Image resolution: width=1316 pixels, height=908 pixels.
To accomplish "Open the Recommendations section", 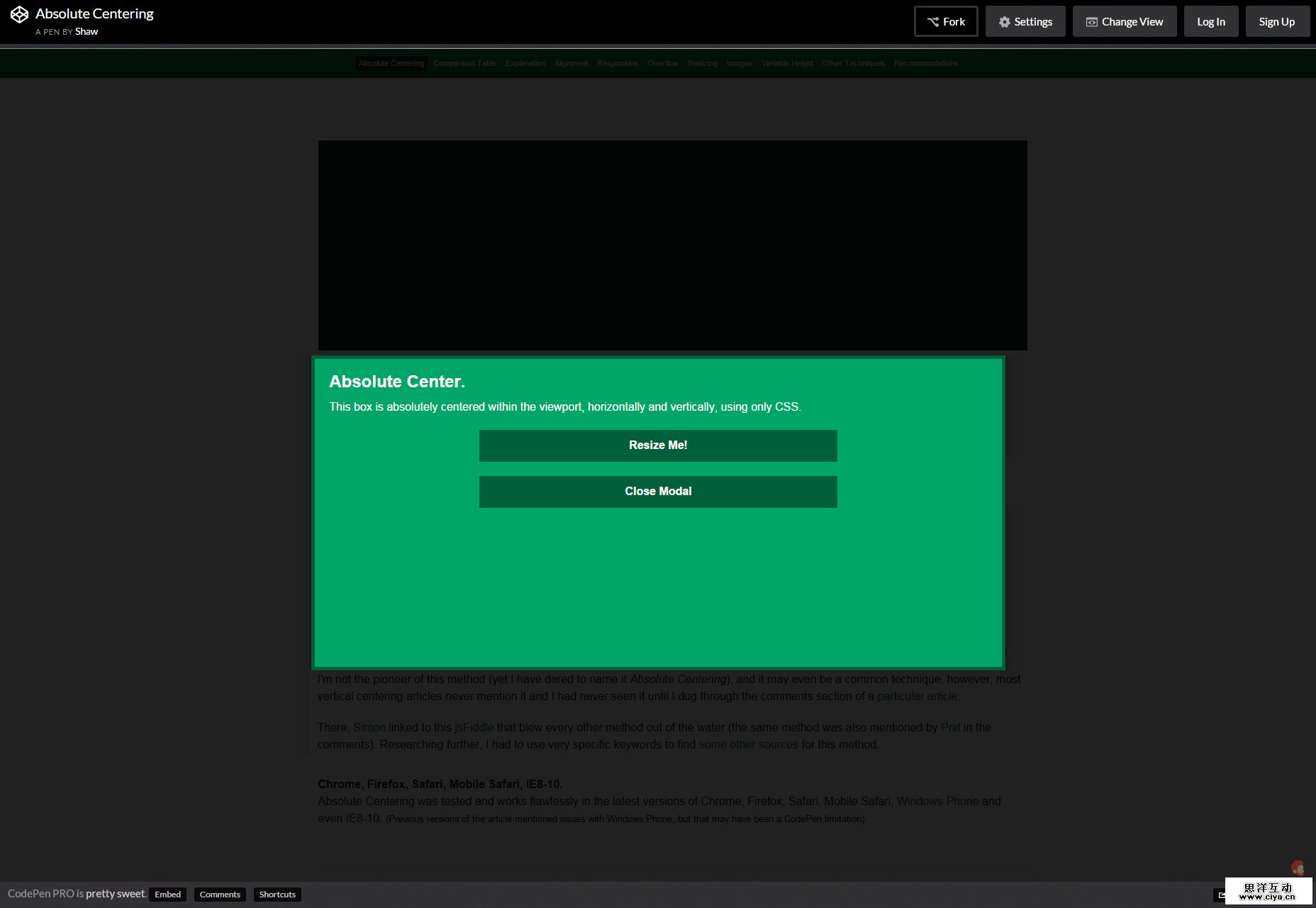I will click(925, 63).
